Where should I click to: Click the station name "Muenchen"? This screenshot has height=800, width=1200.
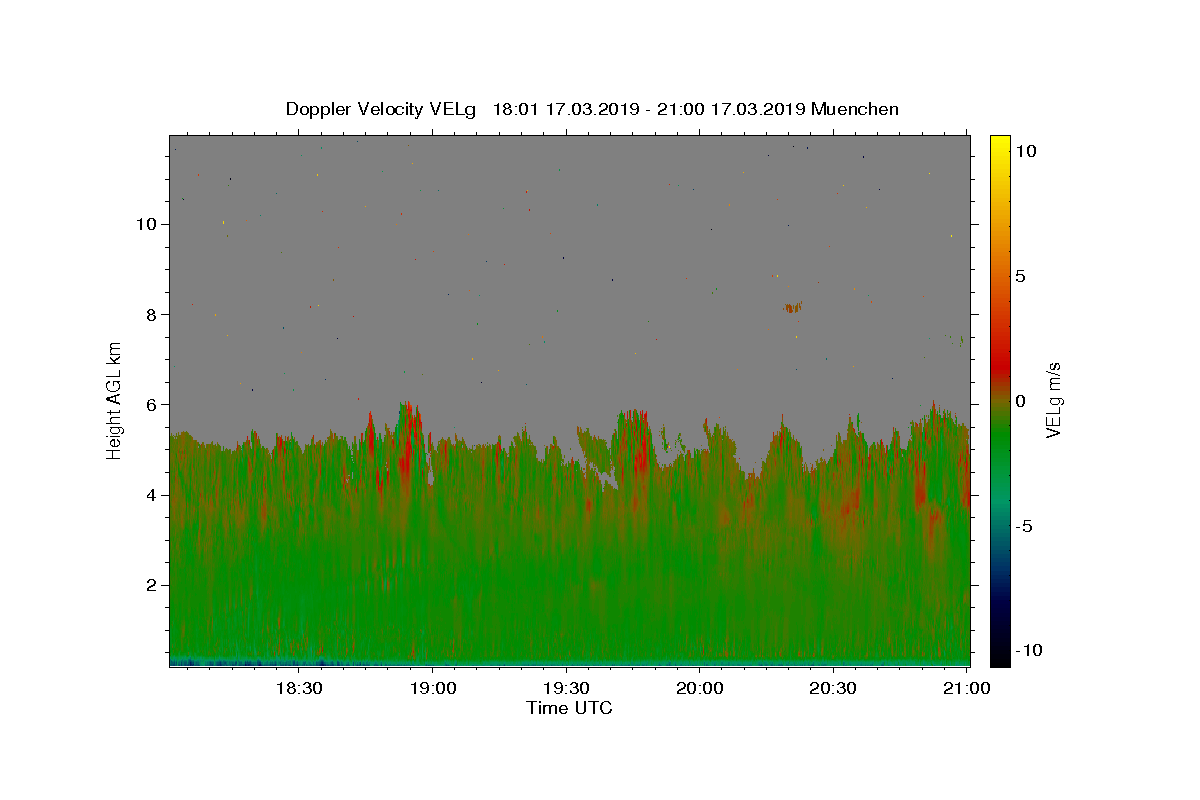[x=855, y=109]
